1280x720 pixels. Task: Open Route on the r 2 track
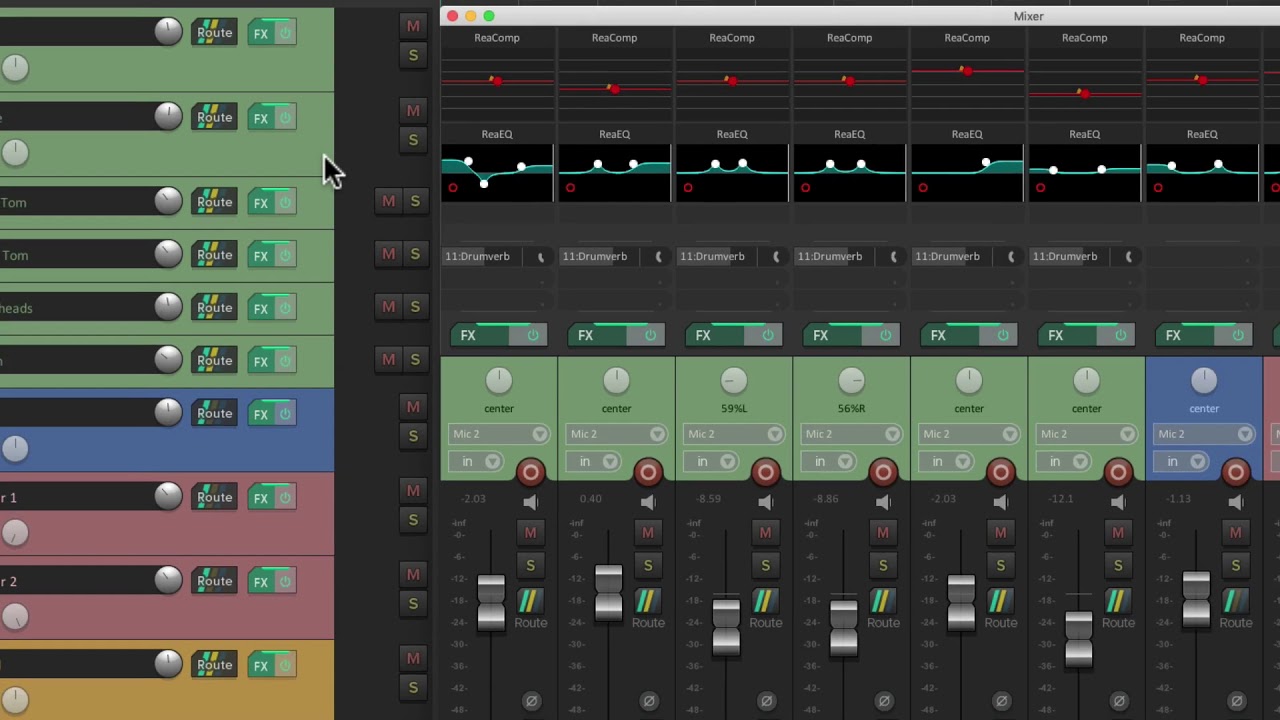point(214,581)
